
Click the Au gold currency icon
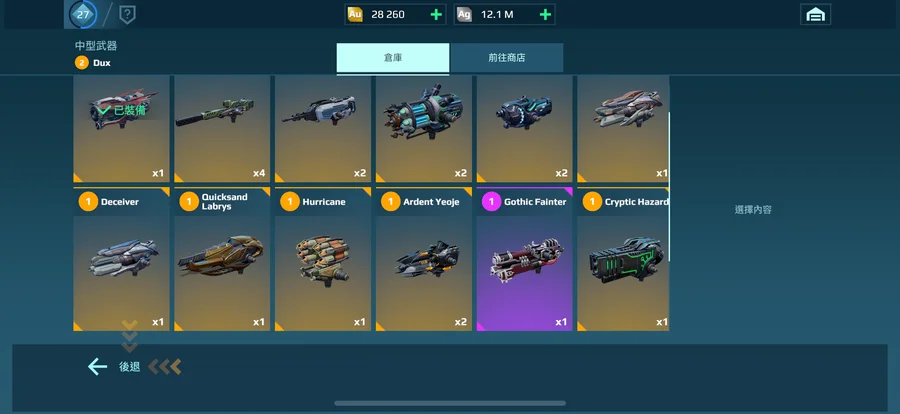pyautogui.click(x=355, y=14)
